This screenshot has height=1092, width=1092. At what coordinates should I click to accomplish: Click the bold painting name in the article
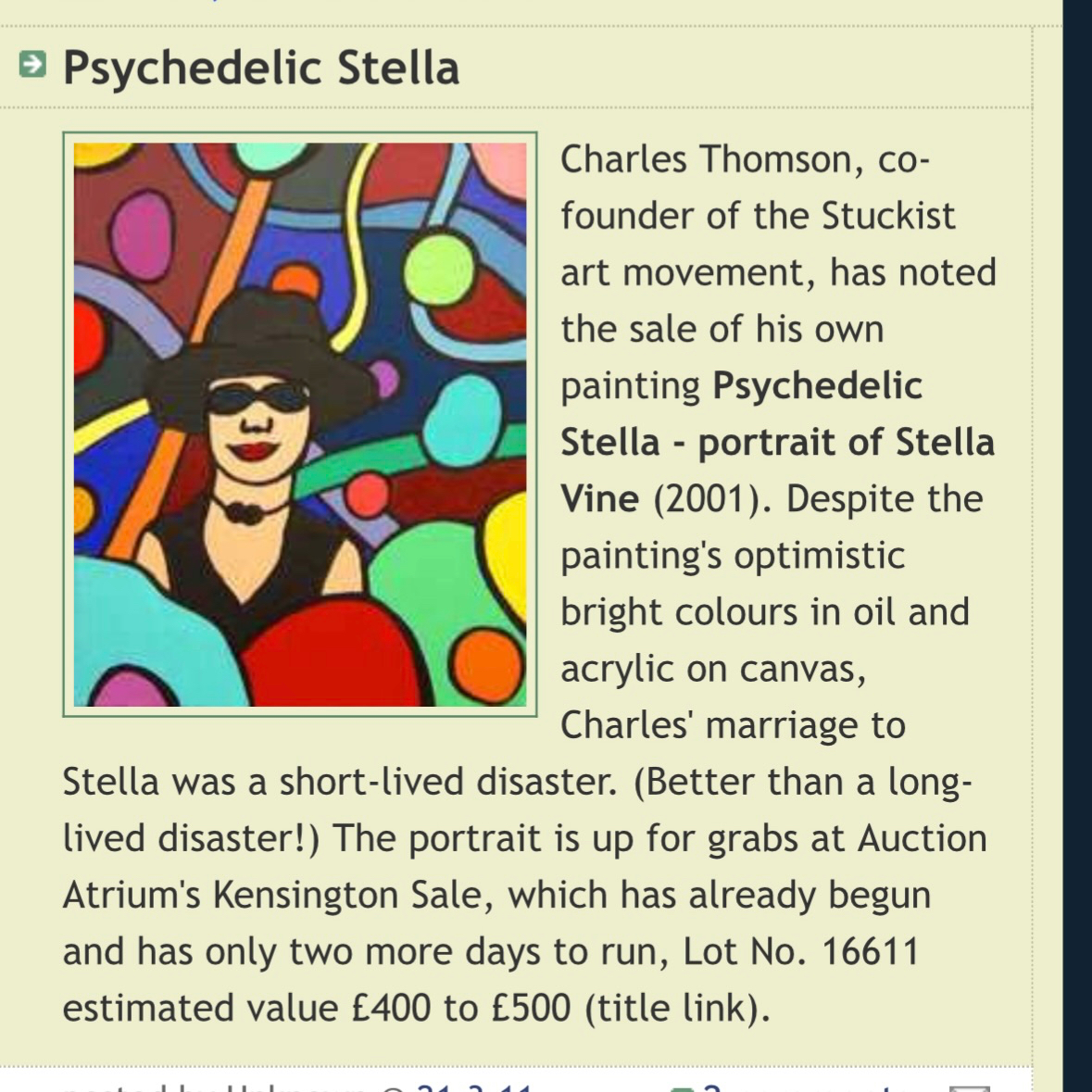click(x=776, y=443)
